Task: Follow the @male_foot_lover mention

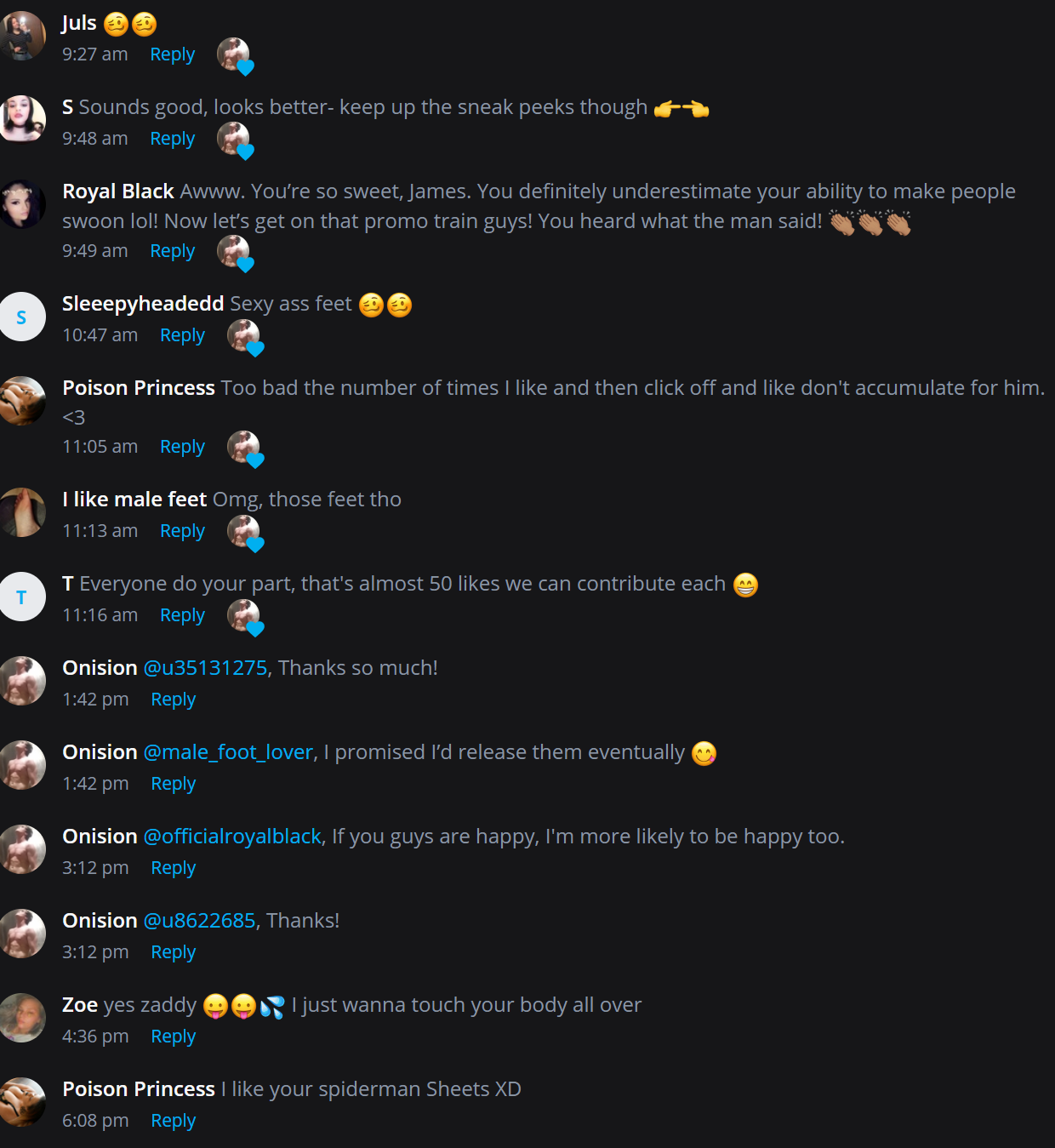Action: coord(228,752)
